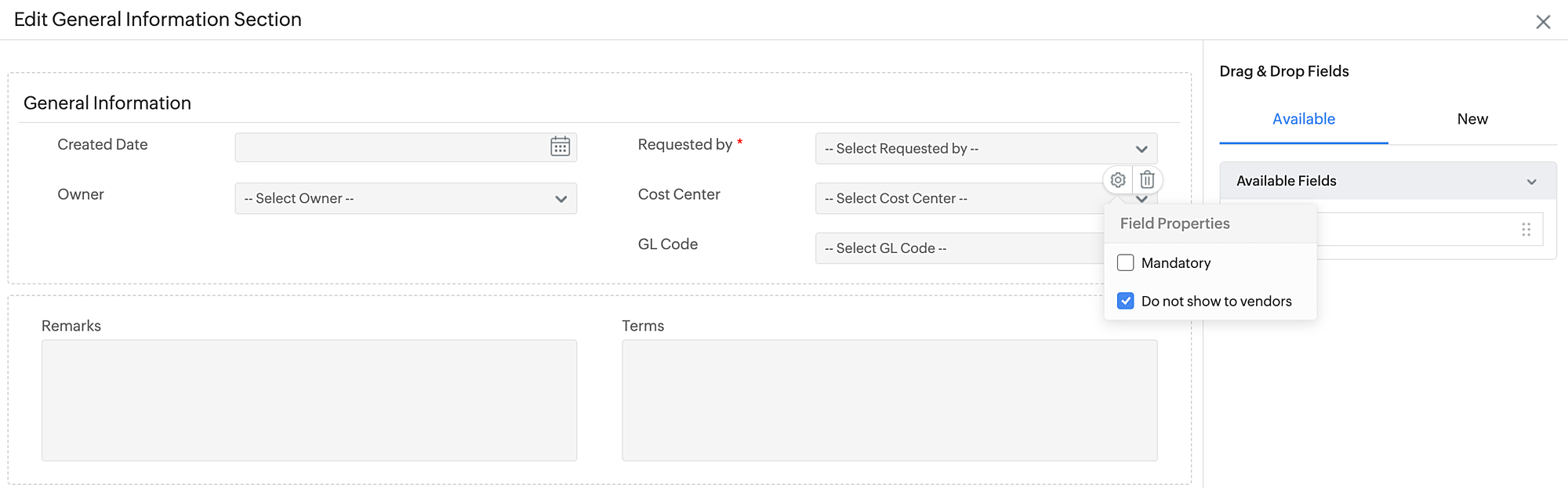Collapse the Available Fields section
The height and width of the screenshot is (488, 1568).
point(1531,182)
